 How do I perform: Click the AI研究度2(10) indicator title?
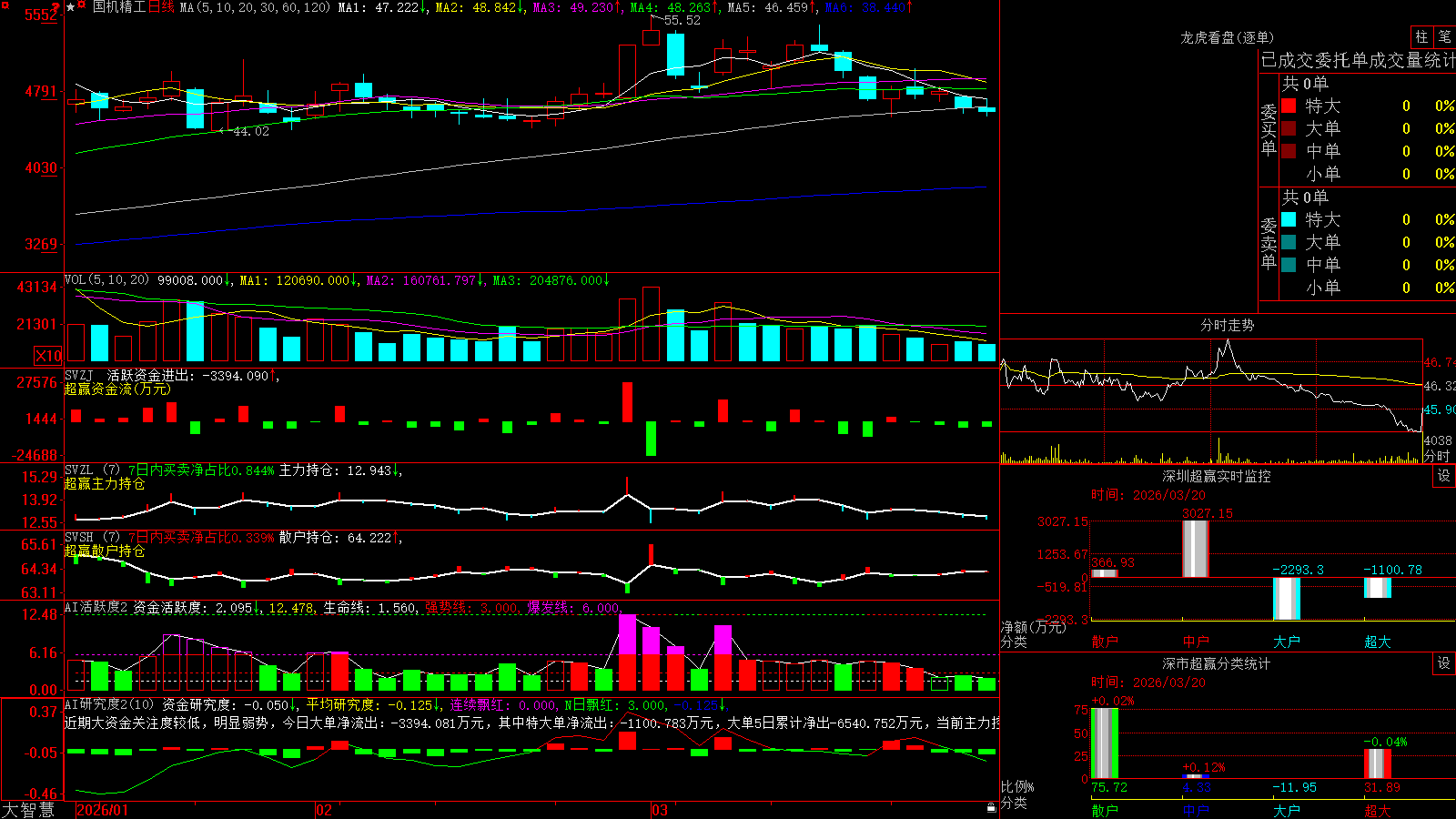[x=109, y=704]
